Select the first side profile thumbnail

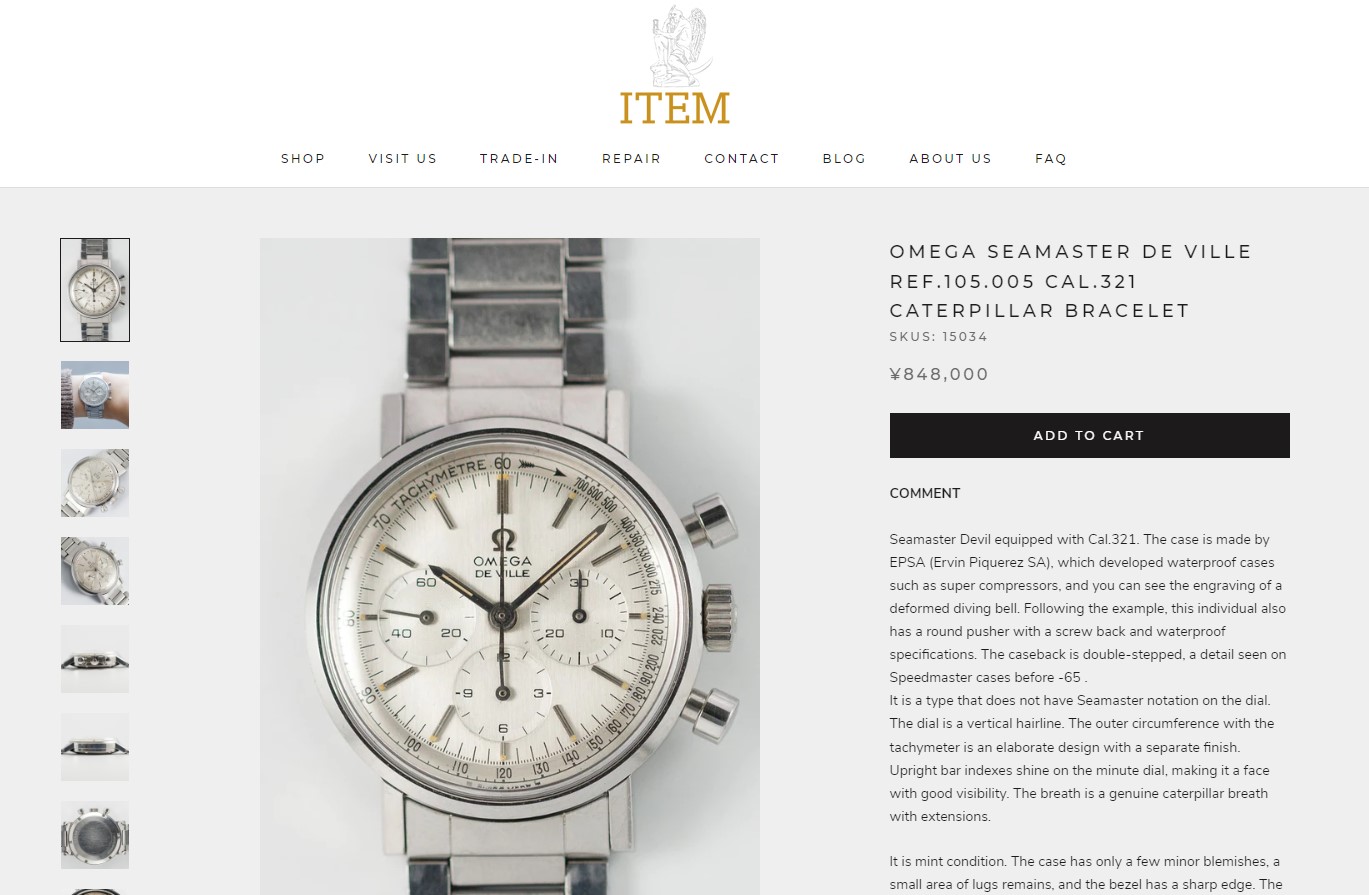95,659
